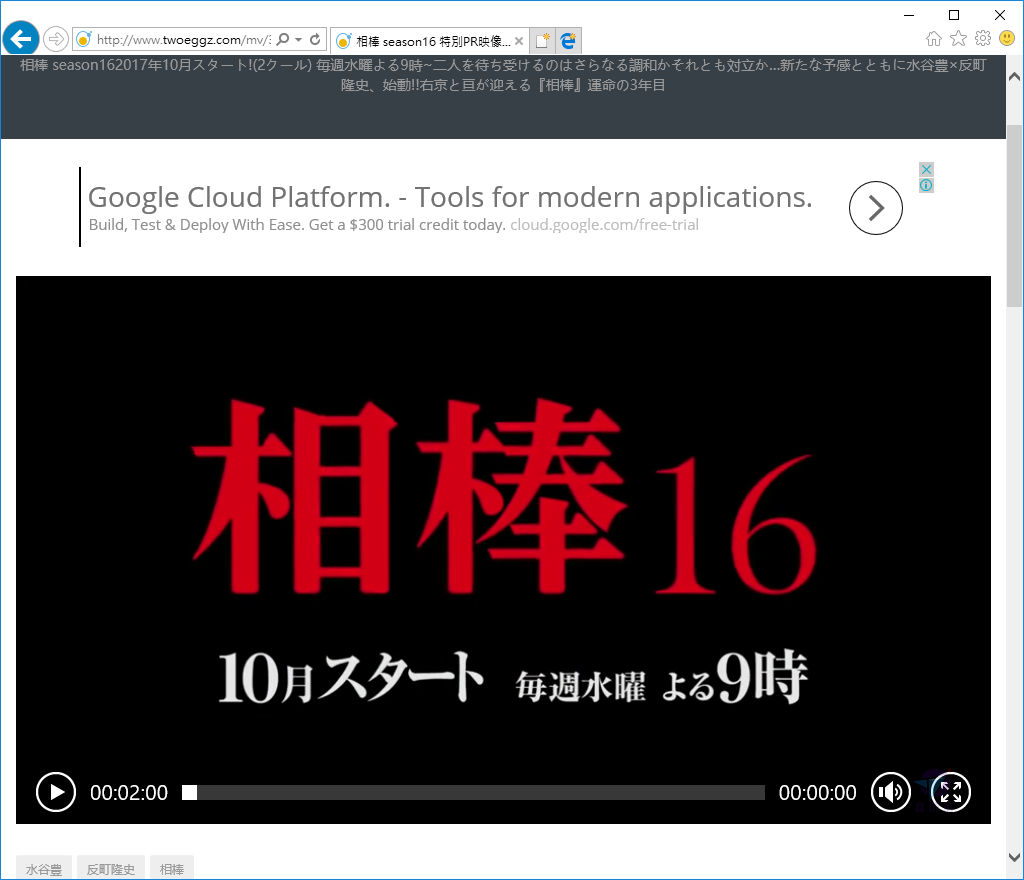The image size is (1024, 880).
Task: Click the ad's circular arrow button
Action: pyautogui.click(x=876, y=208)
